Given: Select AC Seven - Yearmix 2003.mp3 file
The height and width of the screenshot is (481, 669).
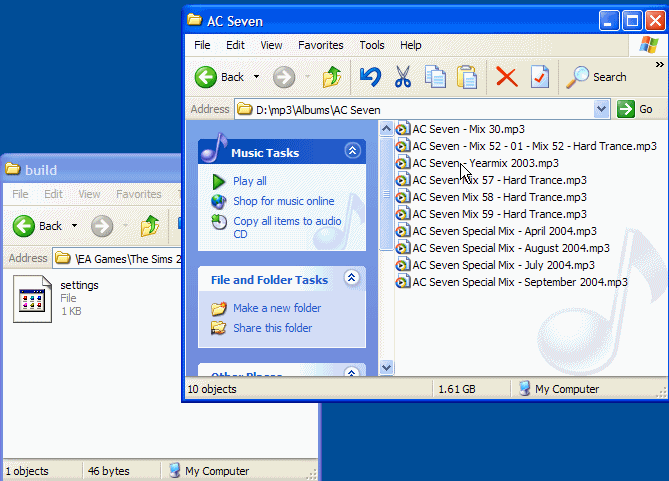Looking at the screenshot, I should click(x=484, y=163).
